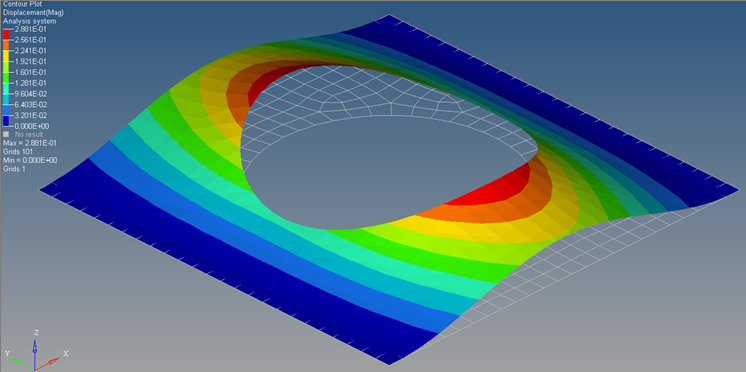Click the 1.281E-01 legend value
The width and height of the screenshot is (746, 372).
tap(30, 83)
